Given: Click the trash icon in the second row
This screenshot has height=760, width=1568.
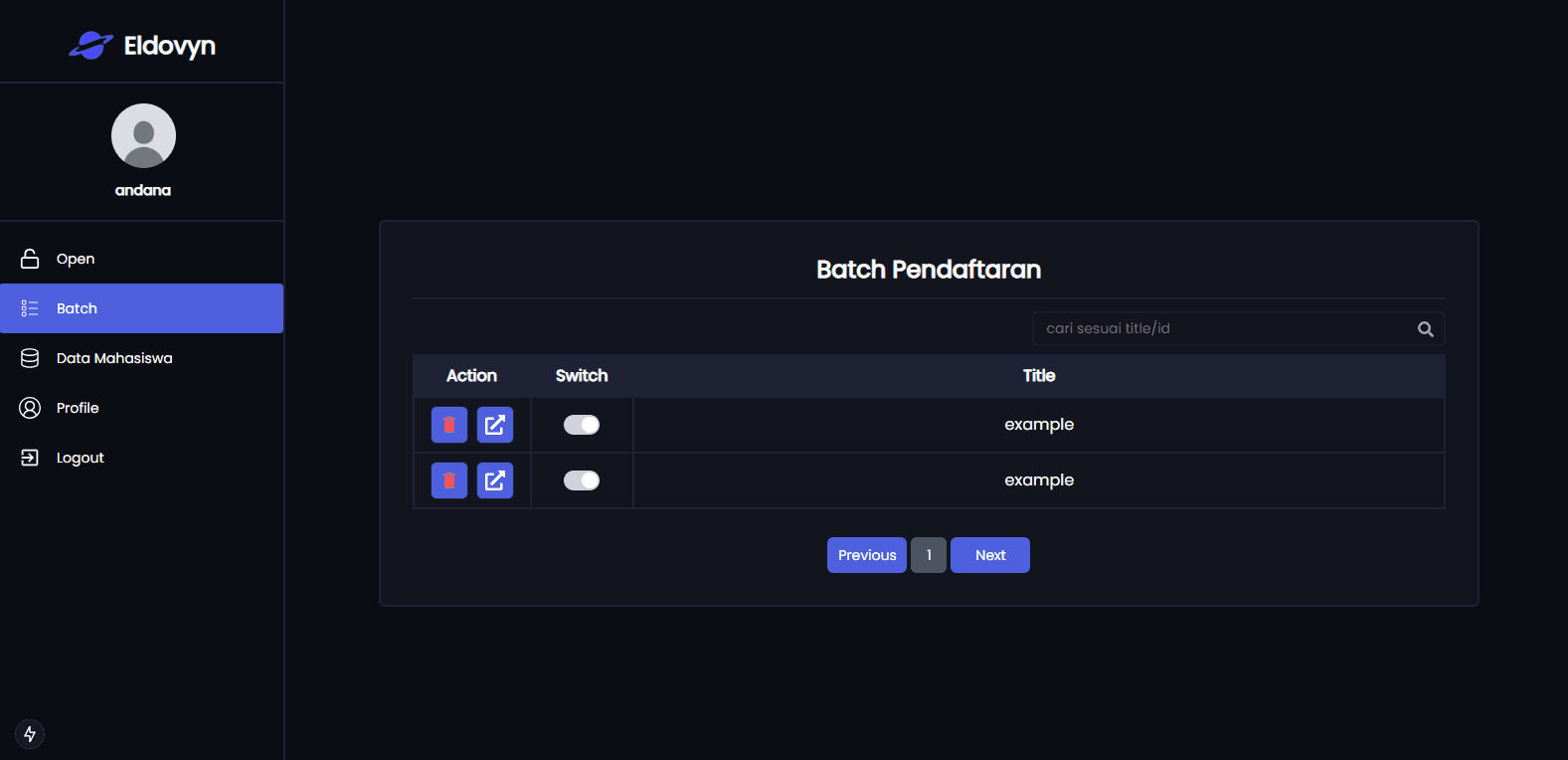Looking at the screenshot, I should point(449,480).
